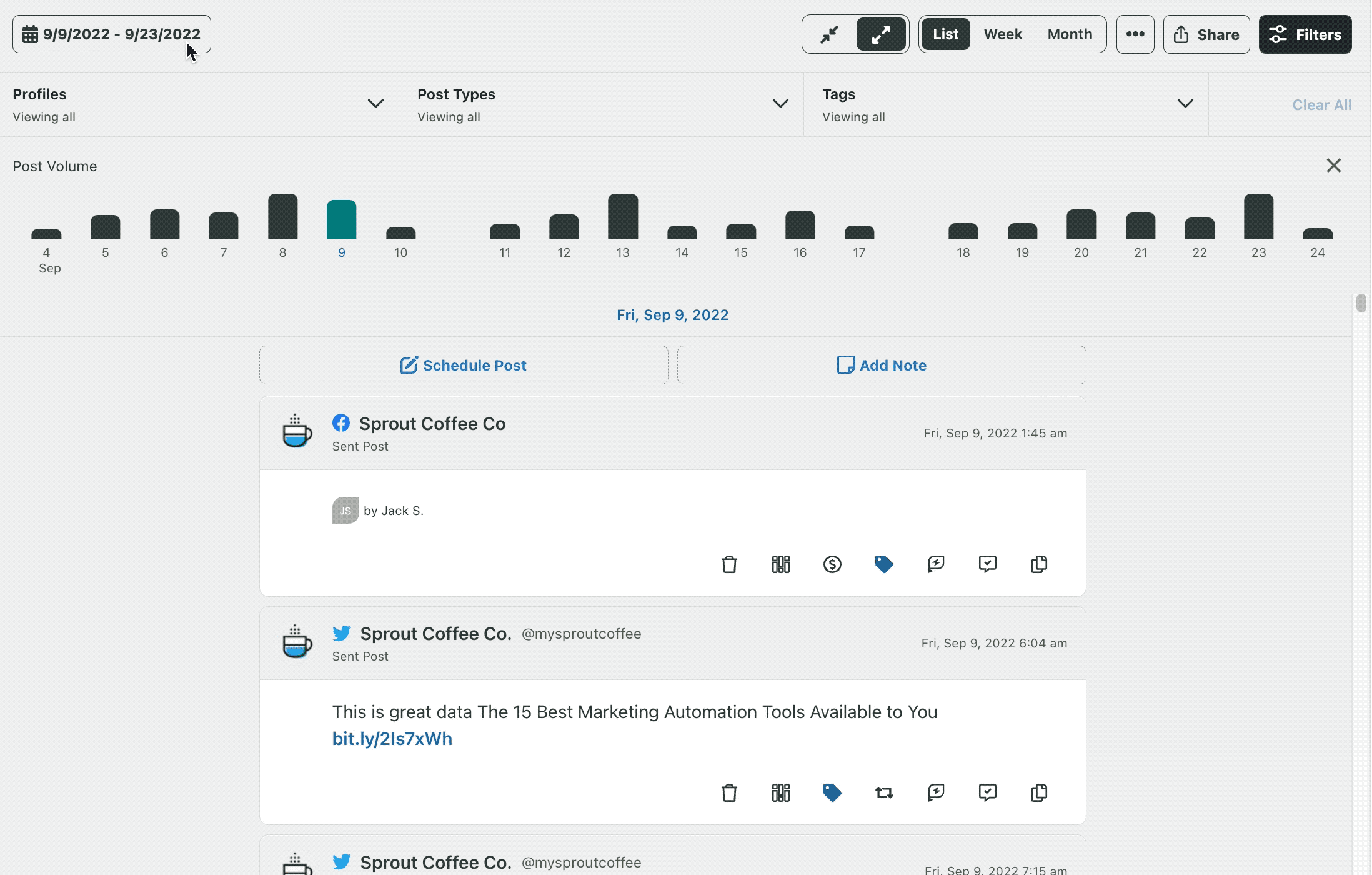This screenshot has width=1372, height=875.
Task: Select the day 6 bar in Post Volume
Action: coord(165,224)
